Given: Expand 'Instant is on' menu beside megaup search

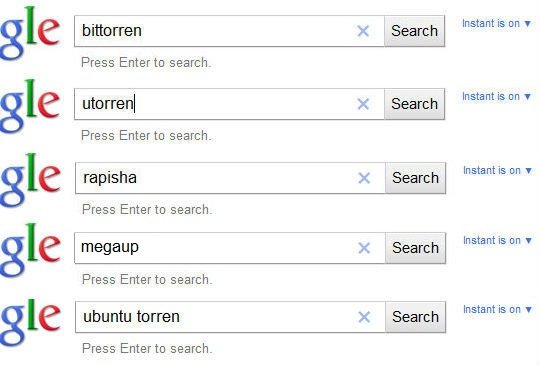Looking at the screenshot, I should point(497,240).
